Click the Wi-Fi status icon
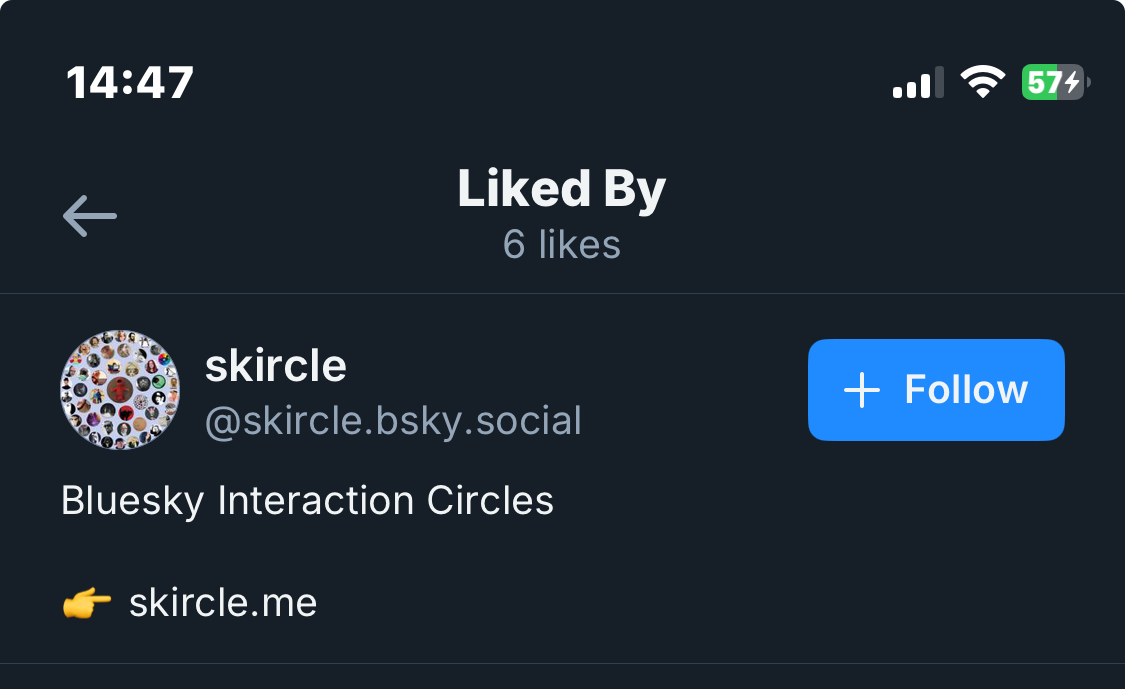 tap(982, 82)
